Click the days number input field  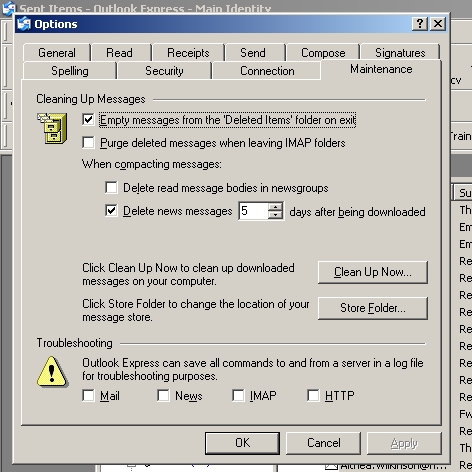253,211
